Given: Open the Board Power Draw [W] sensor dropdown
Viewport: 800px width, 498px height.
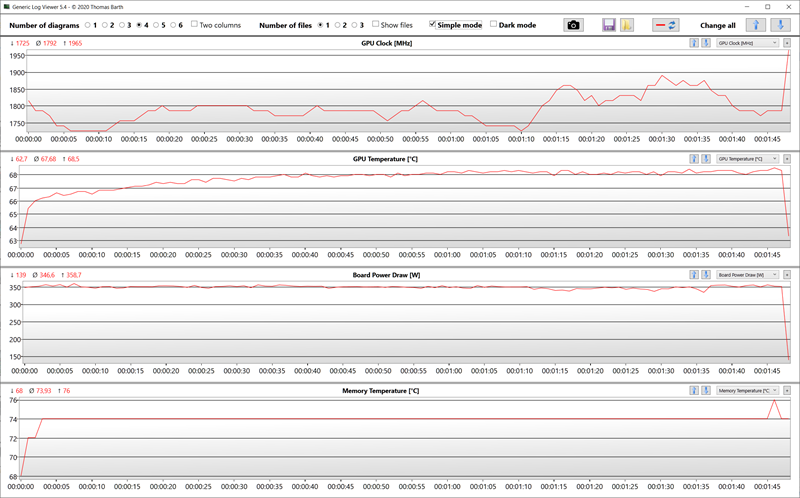Looking at the screenshot, I should (747, 275).
